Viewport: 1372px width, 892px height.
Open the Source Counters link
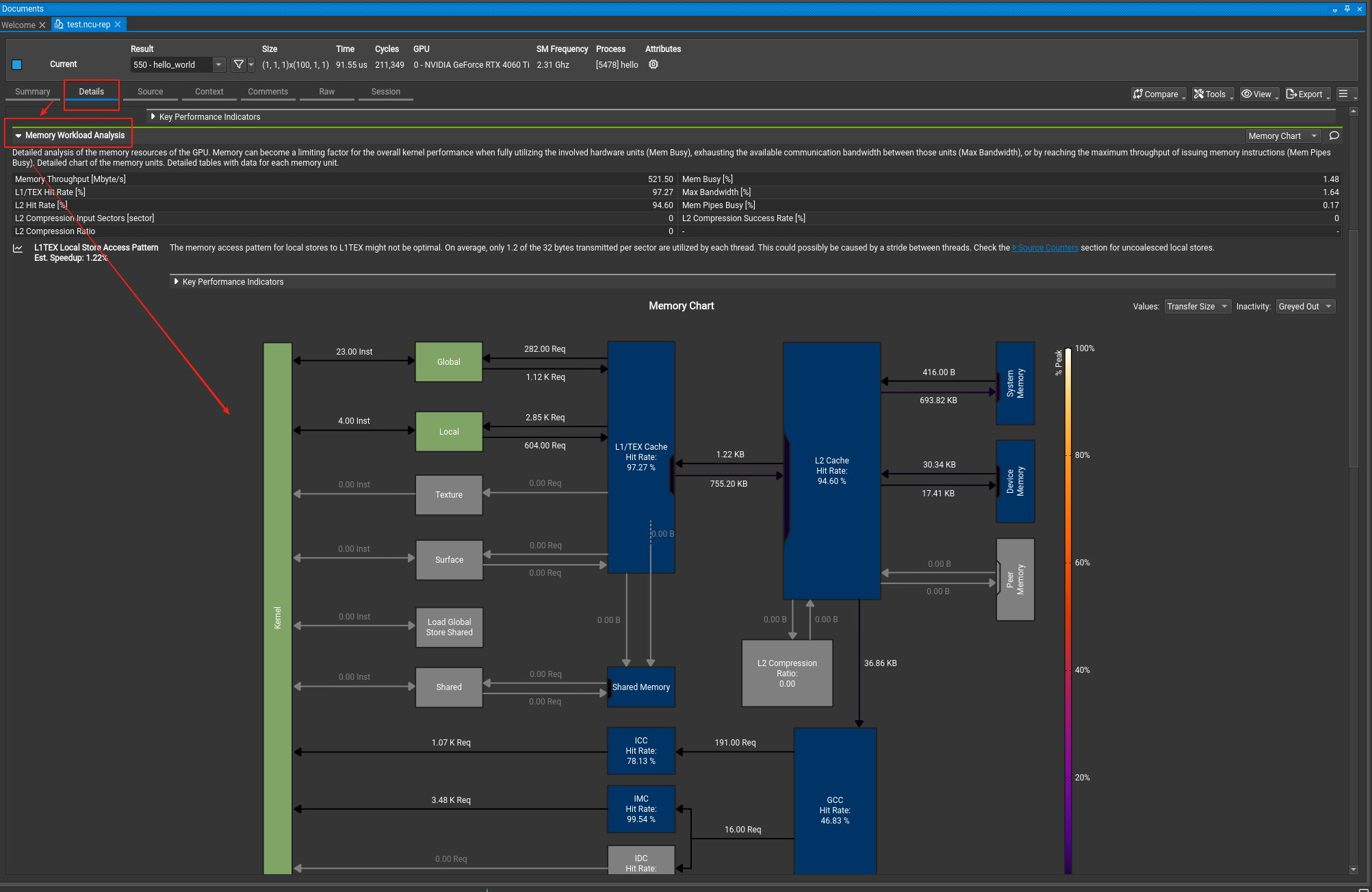click(1047, 248)
